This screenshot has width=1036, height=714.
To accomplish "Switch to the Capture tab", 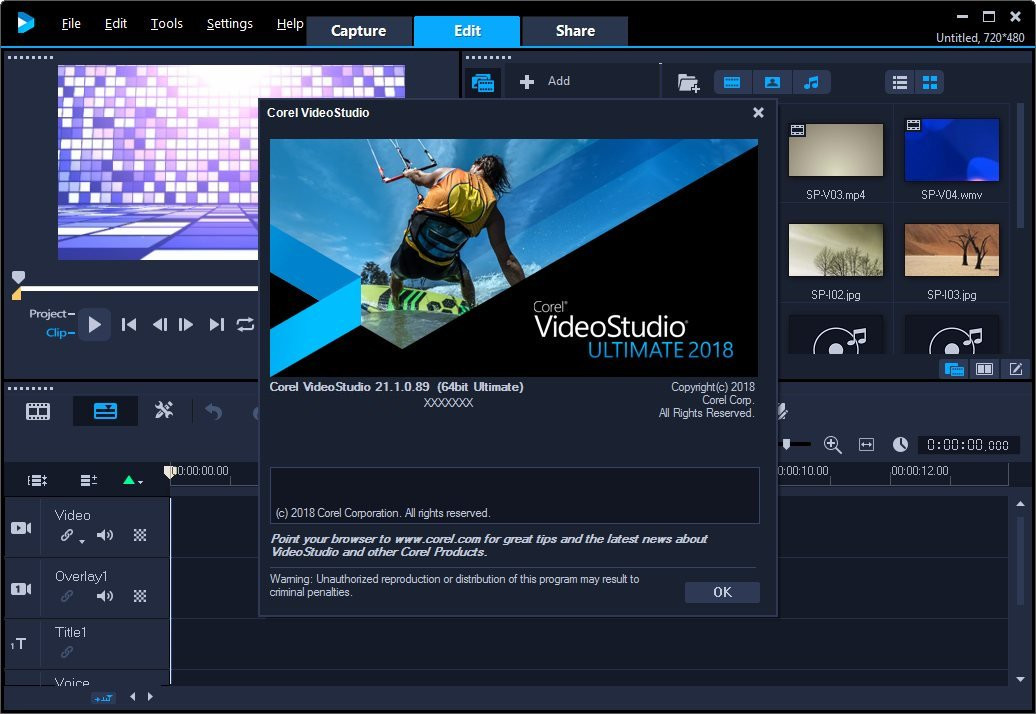I will [x=358, y=31].
